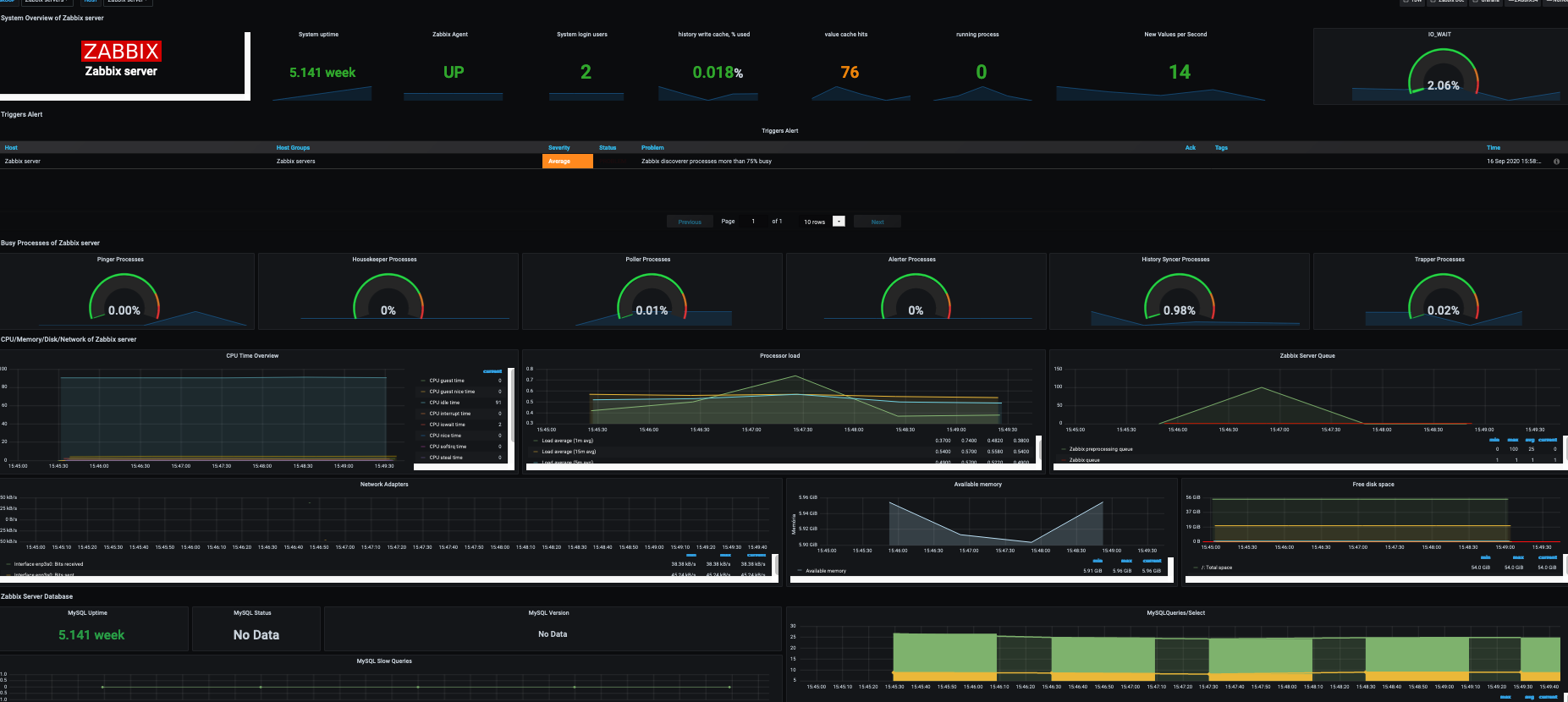1568x702 pixels.
Task: Click the Tags column header
Action: (1221, 148)
